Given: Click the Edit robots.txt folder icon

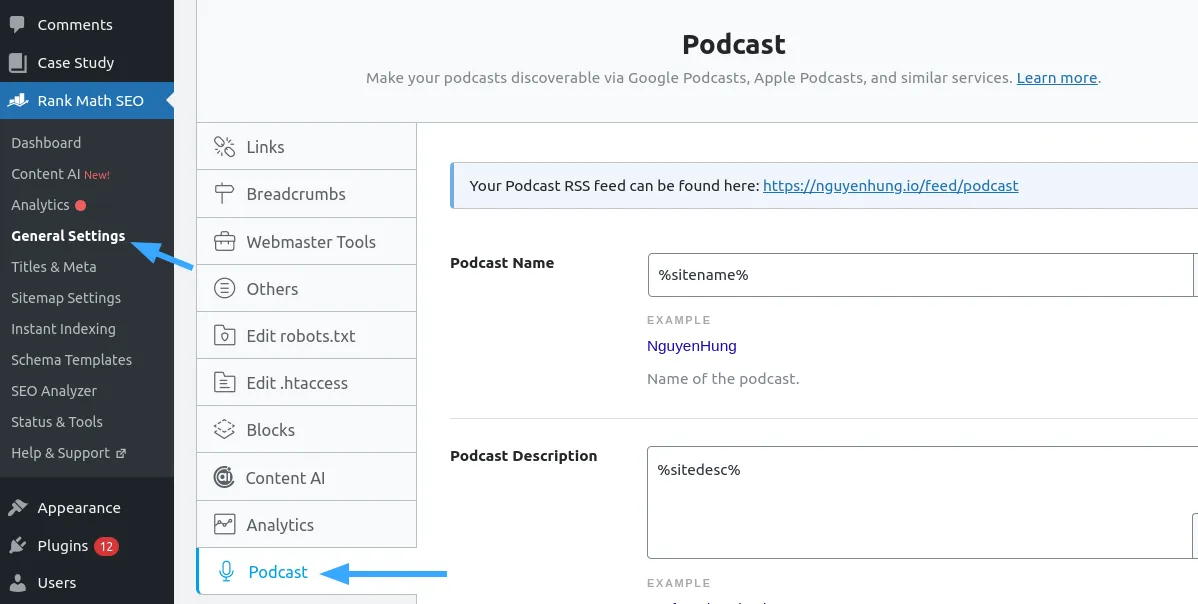Looking at the screenshot, I should [x=224, y=336].
